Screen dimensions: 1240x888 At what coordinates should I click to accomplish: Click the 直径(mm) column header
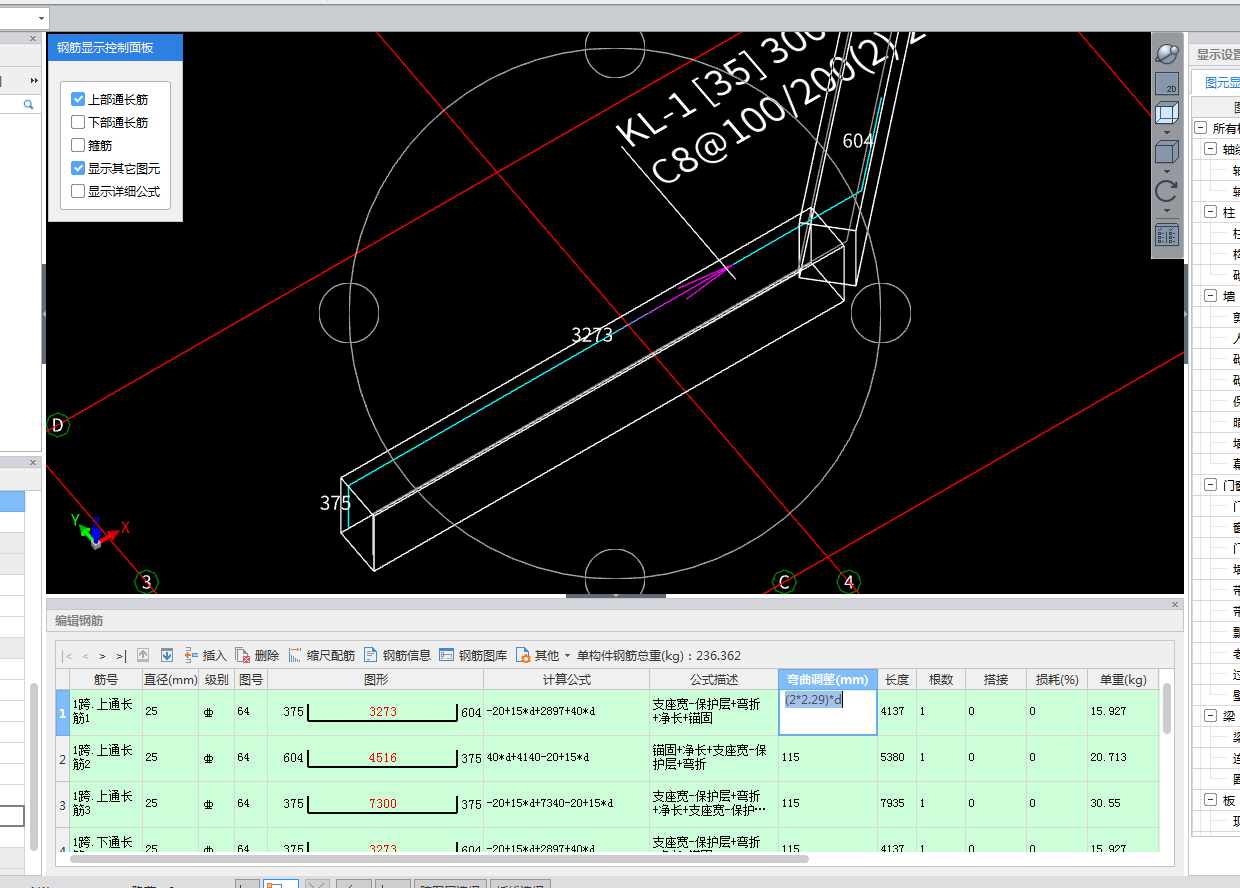tap(170, 680)
